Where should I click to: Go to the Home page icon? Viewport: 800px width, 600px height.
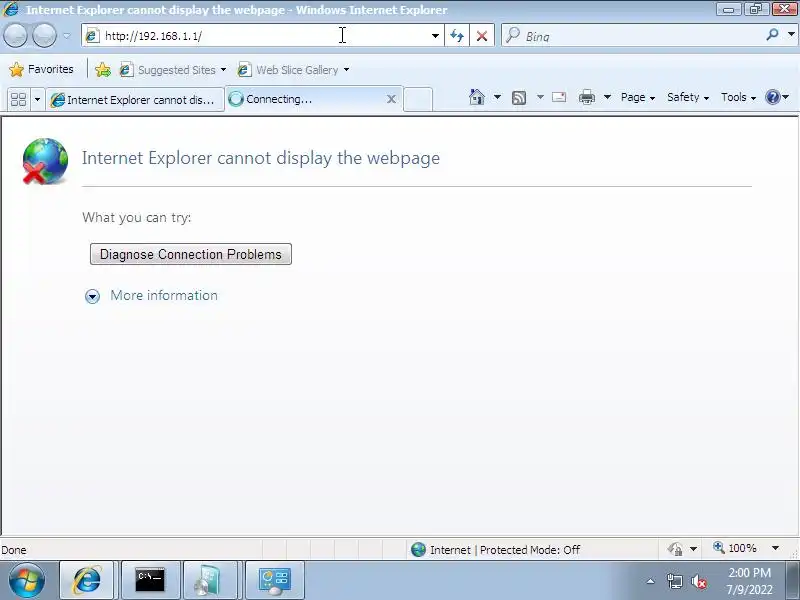(477, 97)
